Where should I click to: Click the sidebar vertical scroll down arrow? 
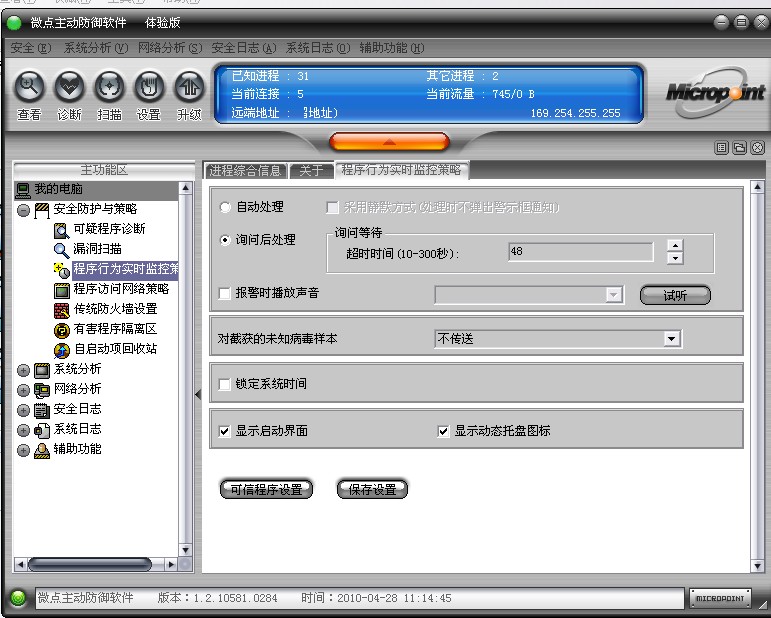185,550
